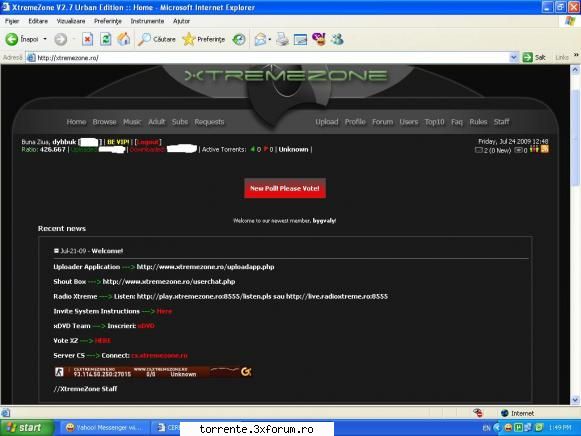
Task: Click New Poll Please Vote button
Action: coord(285,188)
